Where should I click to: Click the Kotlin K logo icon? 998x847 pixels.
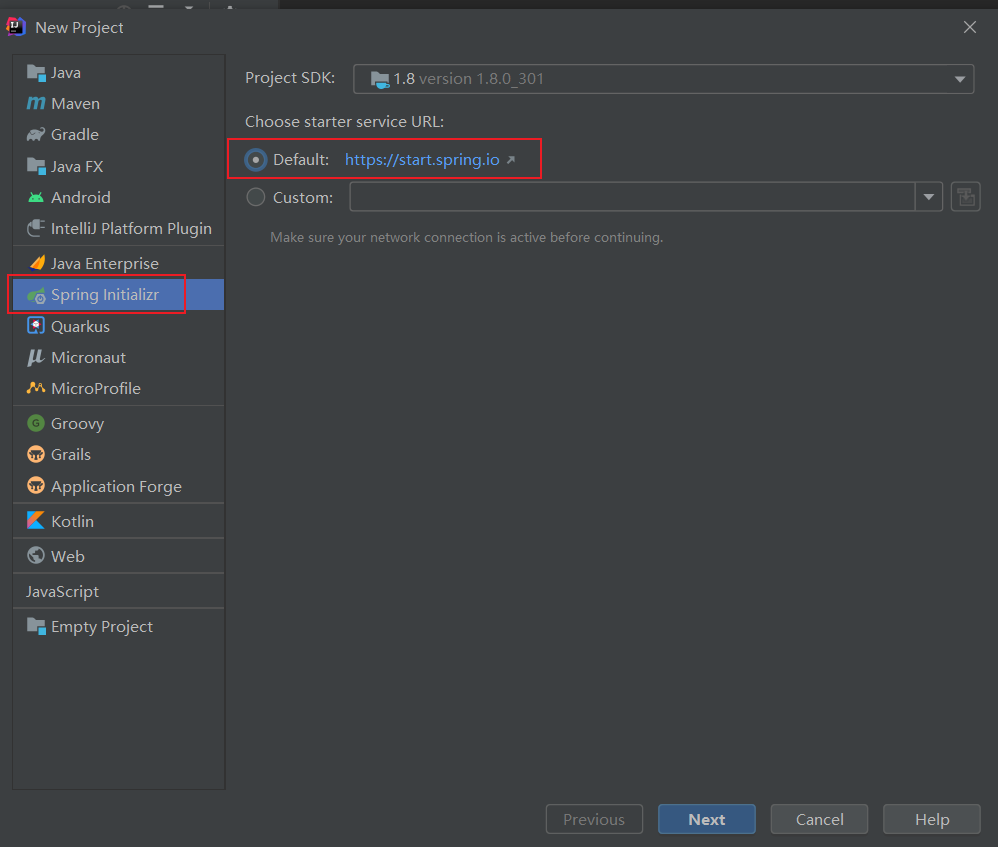tap(36, 521)
